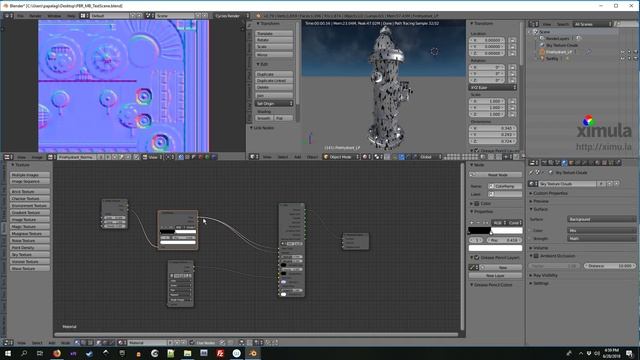This screenshot has height=360, width=640.
Task: Open the Surface Background shader dropdown
Action: pos(601,219)
